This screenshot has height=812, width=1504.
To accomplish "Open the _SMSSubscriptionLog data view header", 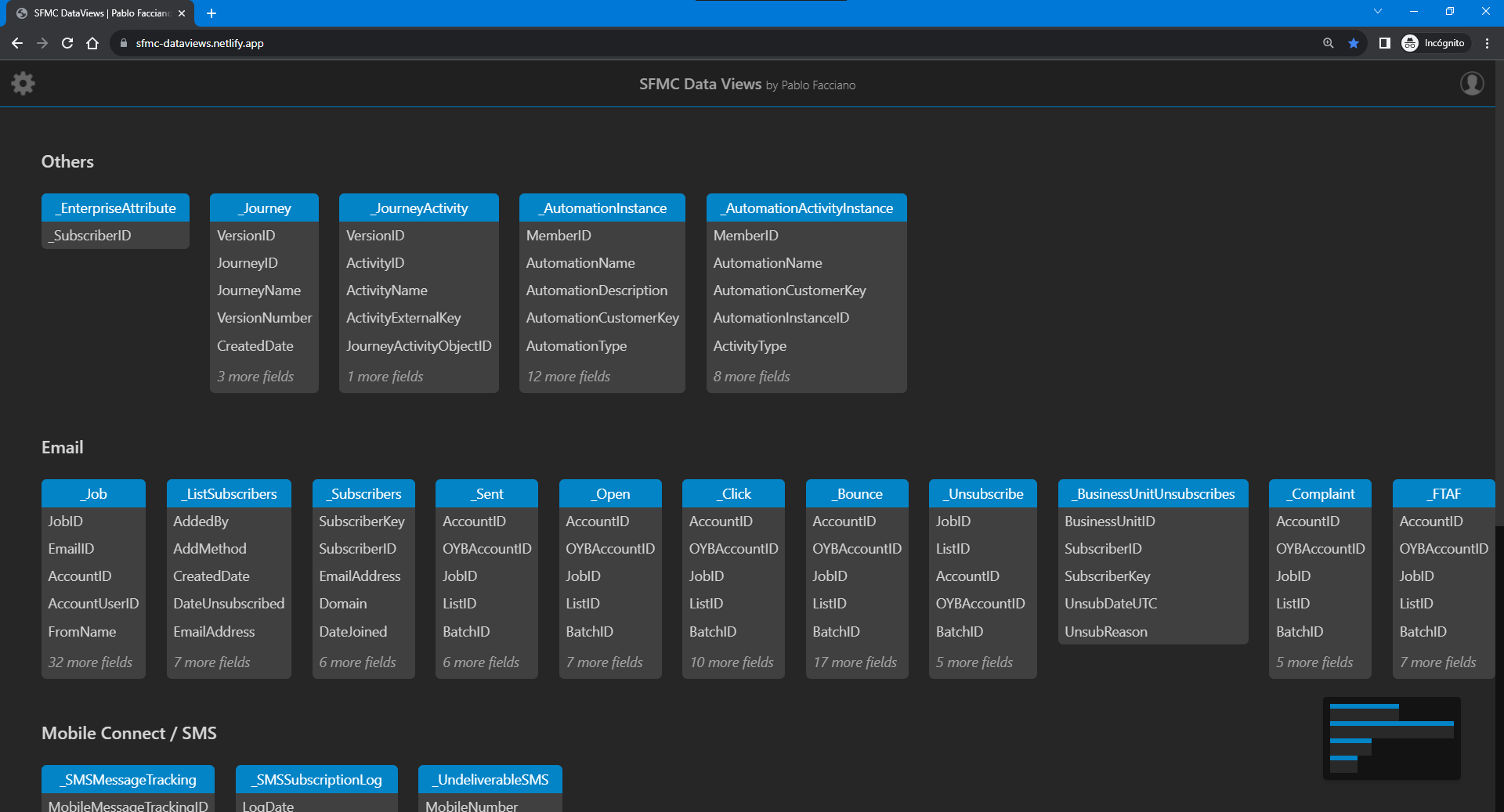I will coord(316,779).
